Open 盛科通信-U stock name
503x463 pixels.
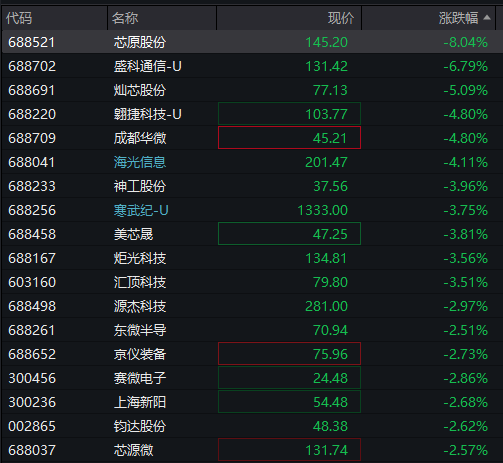pyautogui.click(x=147, y=66)
